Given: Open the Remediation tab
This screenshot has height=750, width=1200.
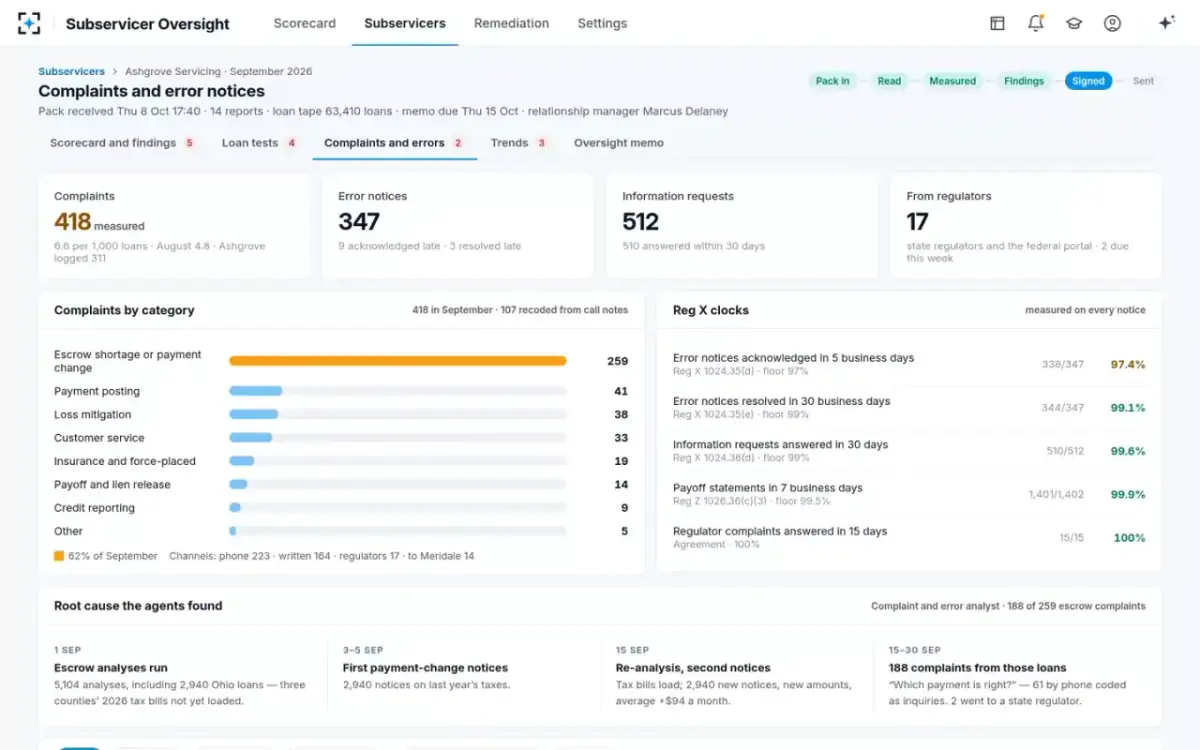Looking at the screenshot, I should [x=511, y=23].
